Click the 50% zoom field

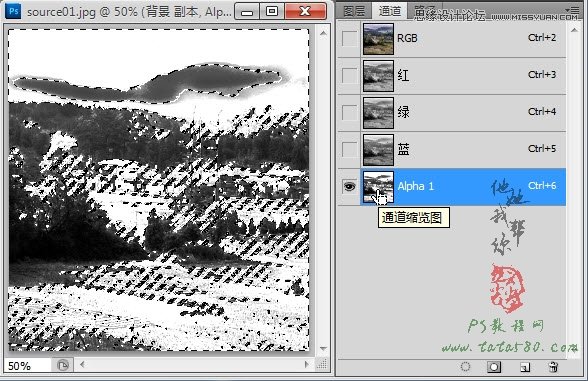coord(27,365)
